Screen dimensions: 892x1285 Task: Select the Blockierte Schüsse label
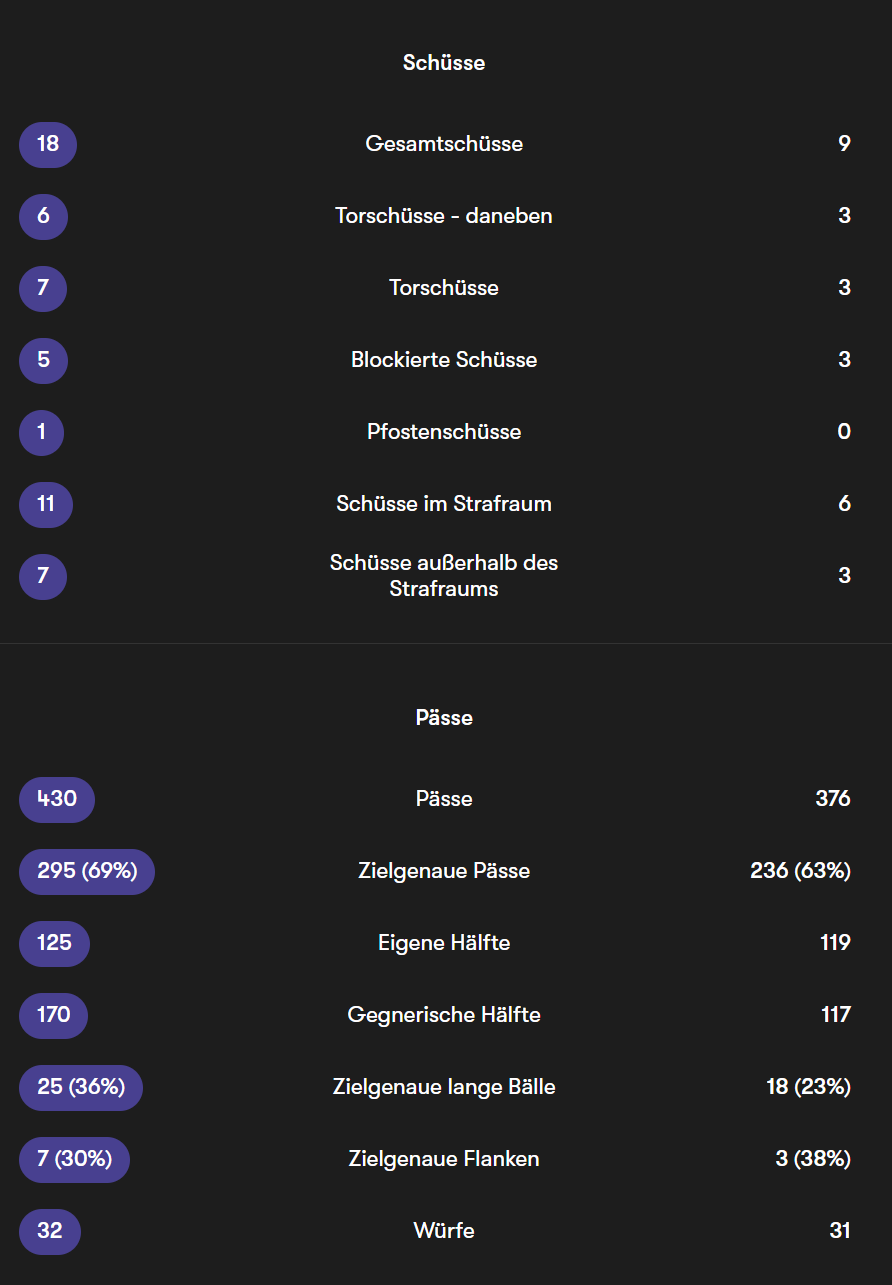click(444, 360)
